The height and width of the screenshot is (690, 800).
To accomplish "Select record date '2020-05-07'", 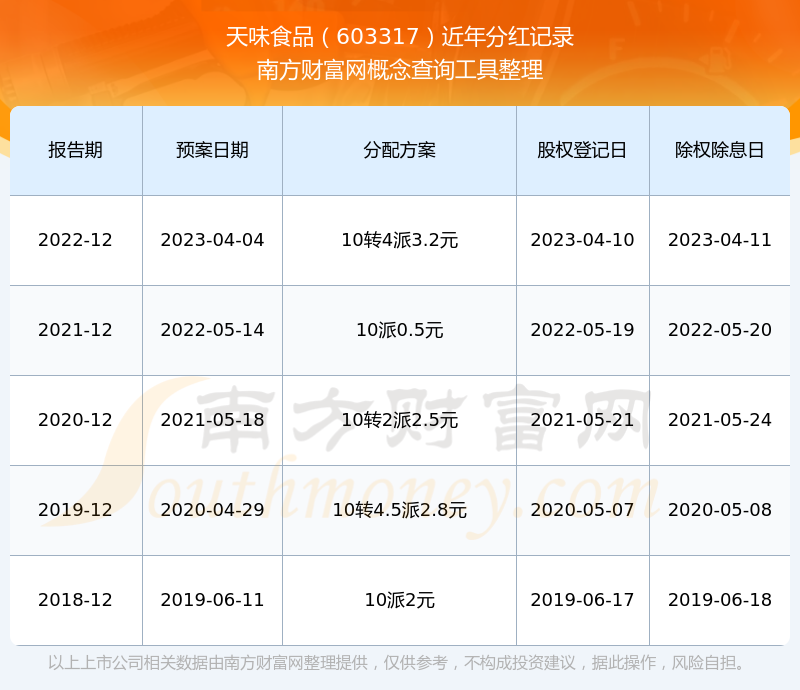I will pyautogui.click(x=582, y=510).
